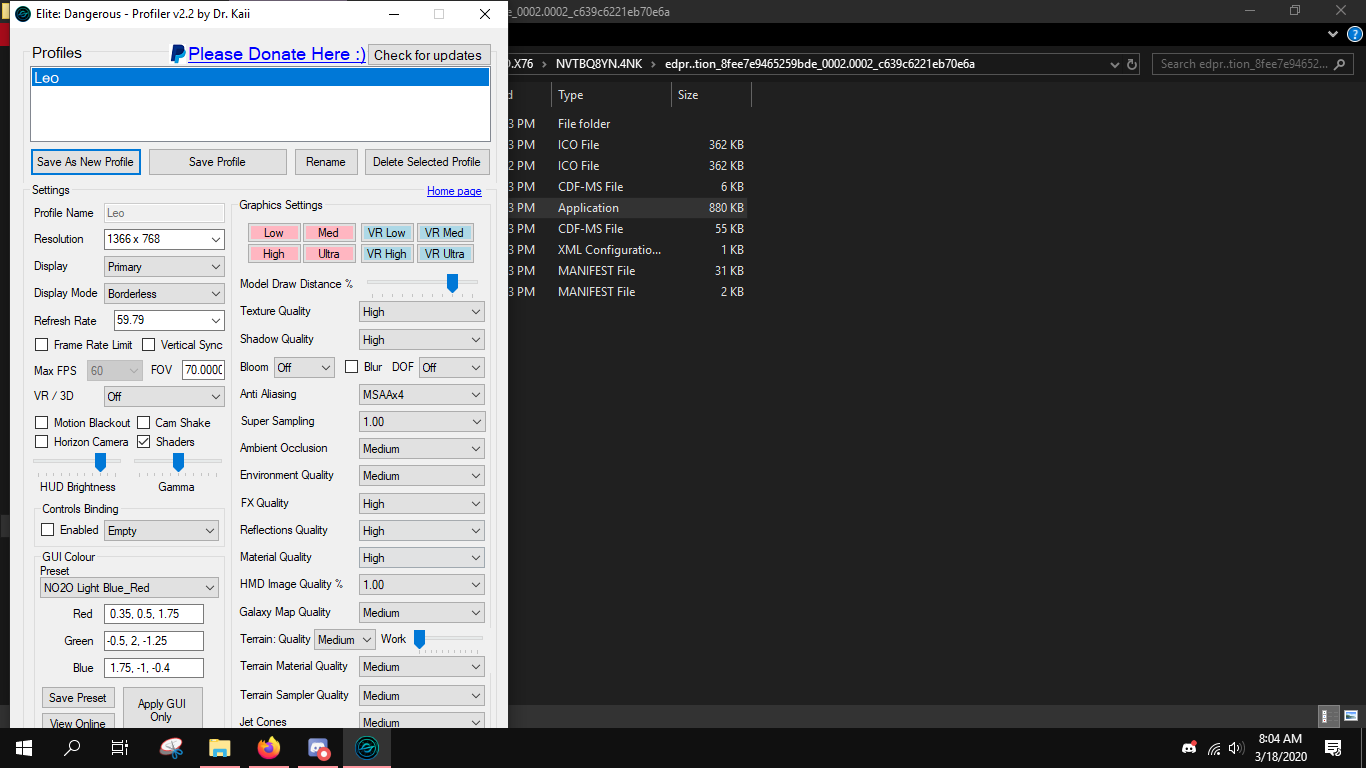Open the Windows Start menu
This screenshot has width=1366, height=768.
click(x=23, y=747)
